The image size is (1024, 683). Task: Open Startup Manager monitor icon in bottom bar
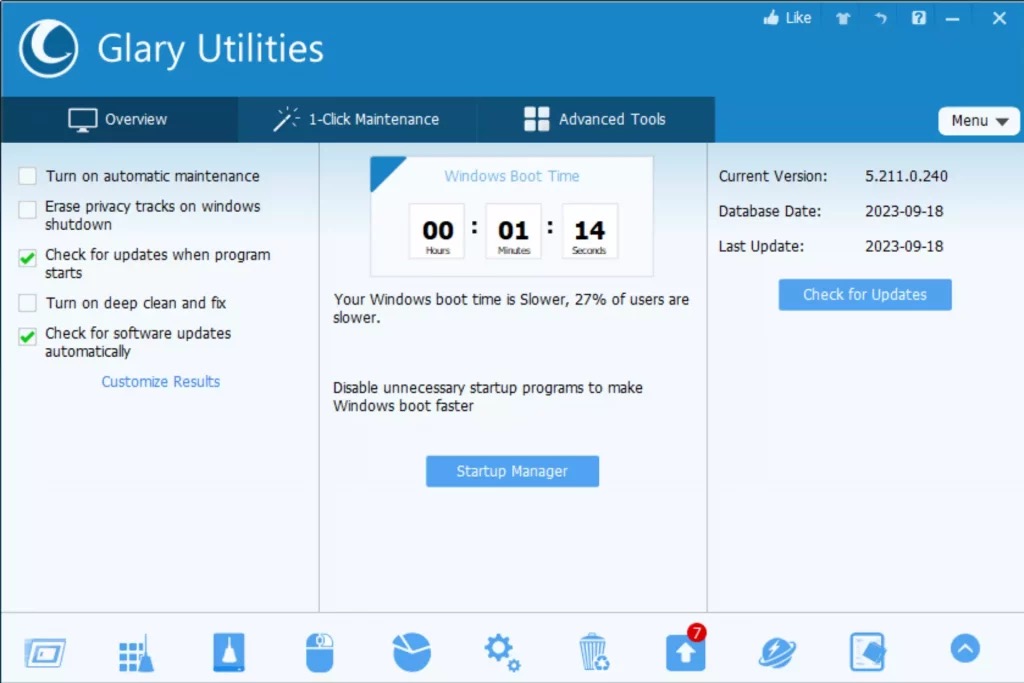45,652
